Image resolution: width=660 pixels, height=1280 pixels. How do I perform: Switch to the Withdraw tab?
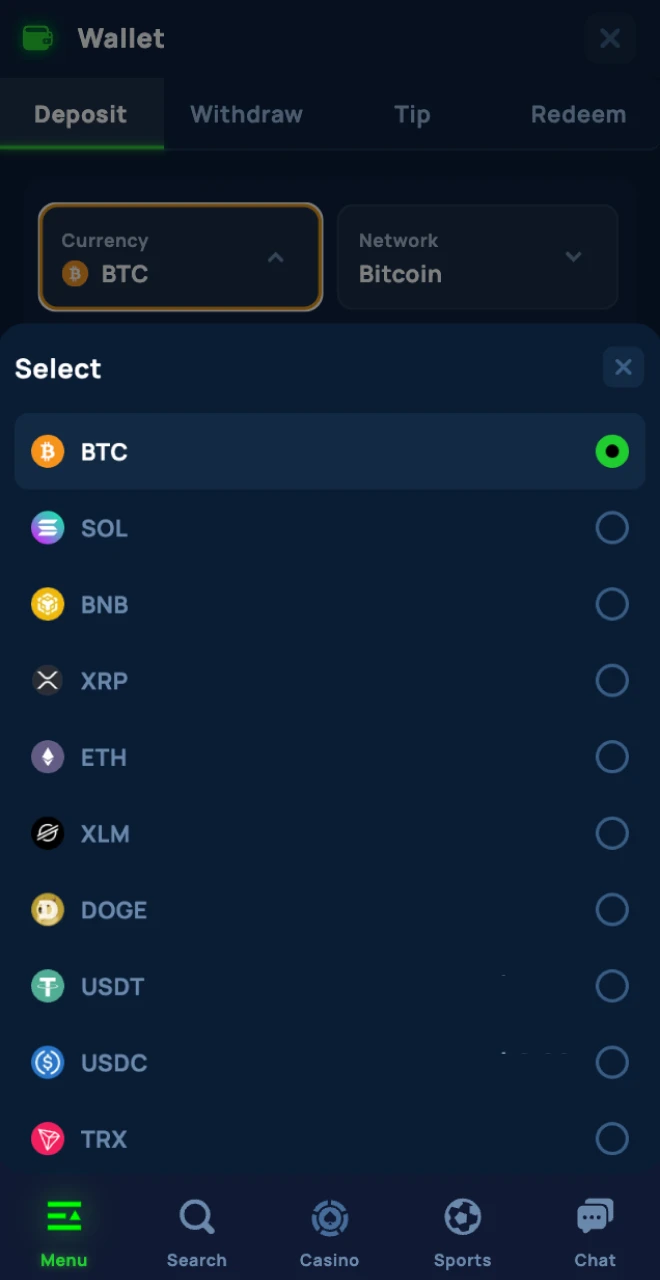[246, 114]
